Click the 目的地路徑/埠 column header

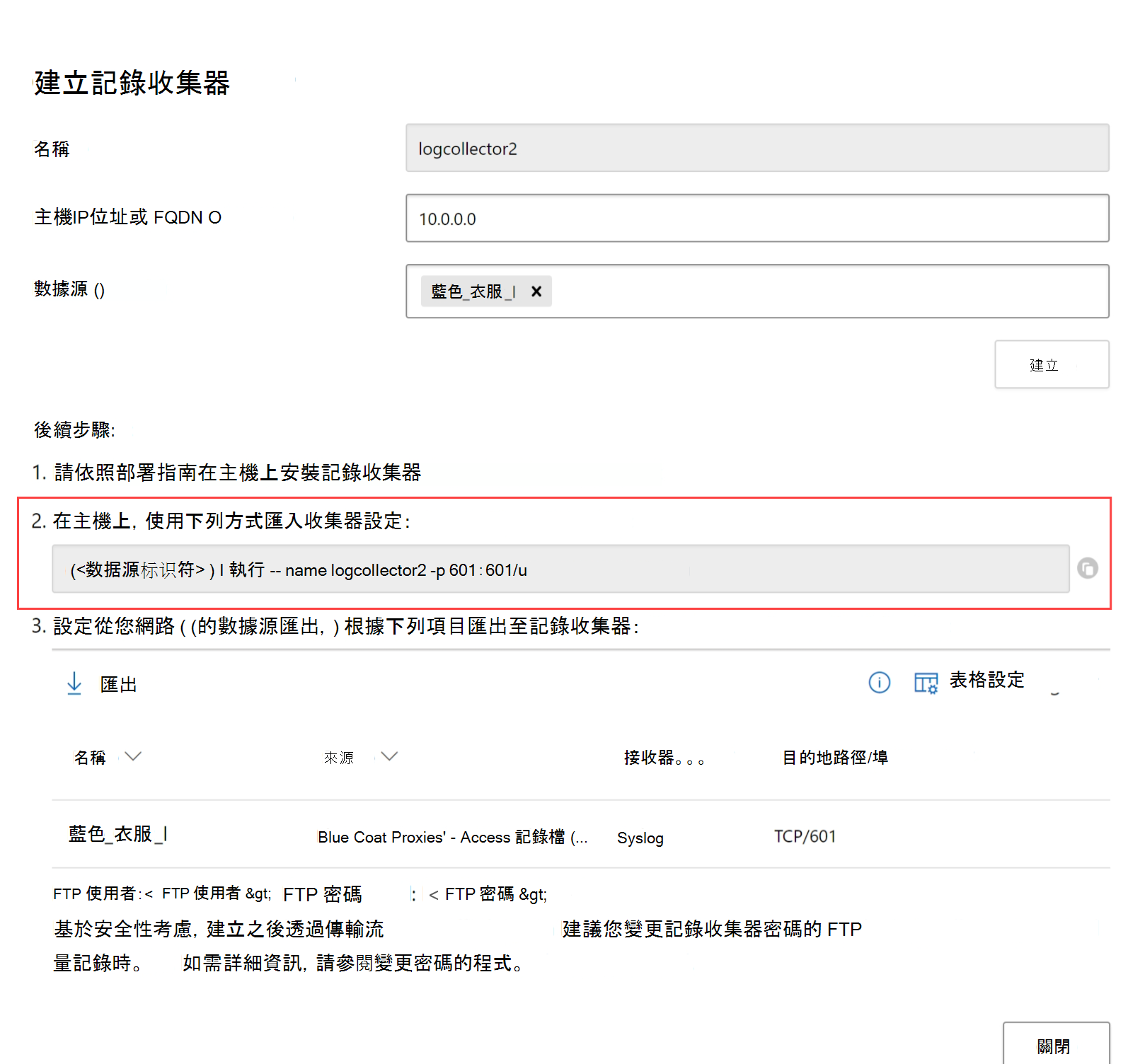point(835,758)
